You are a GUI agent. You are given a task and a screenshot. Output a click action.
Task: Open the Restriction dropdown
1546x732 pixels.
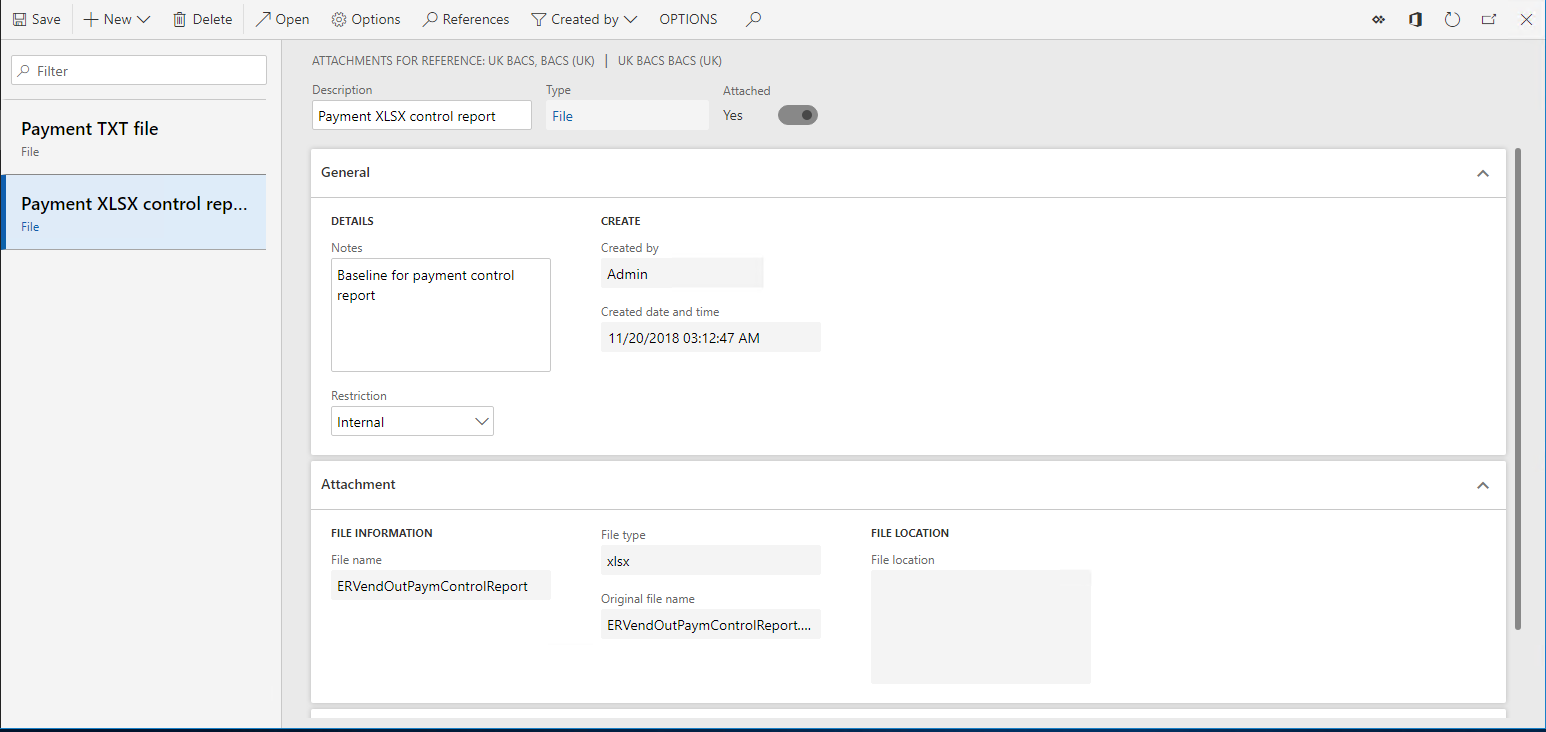pos(482,420)
